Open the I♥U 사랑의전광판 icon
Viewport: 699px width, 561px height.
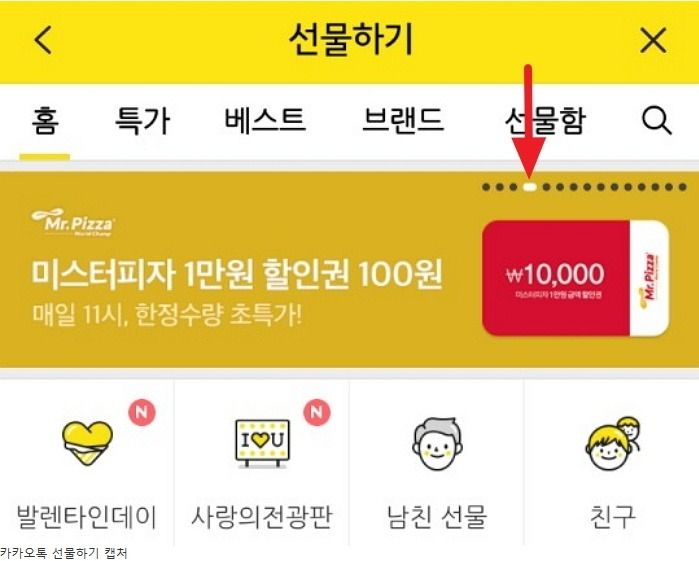point(263,443)
